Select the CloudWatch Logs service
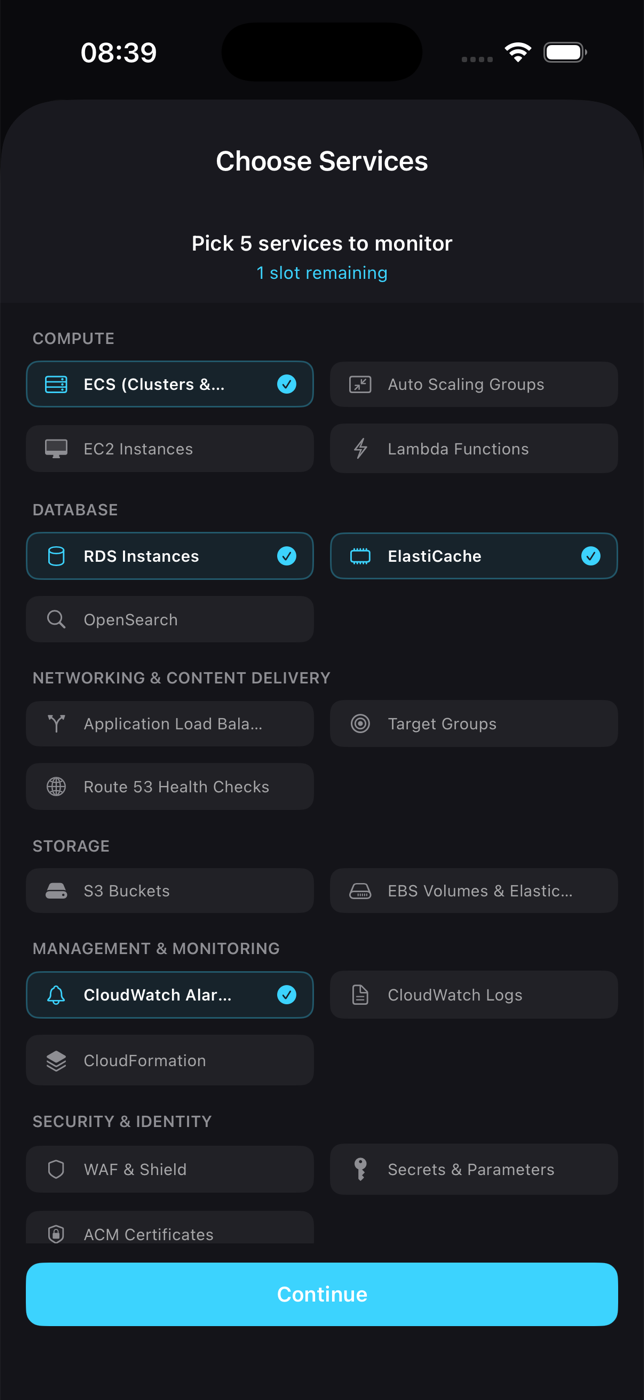The height and width of the screenshot is (1400, 644). [x=474, y=995]
